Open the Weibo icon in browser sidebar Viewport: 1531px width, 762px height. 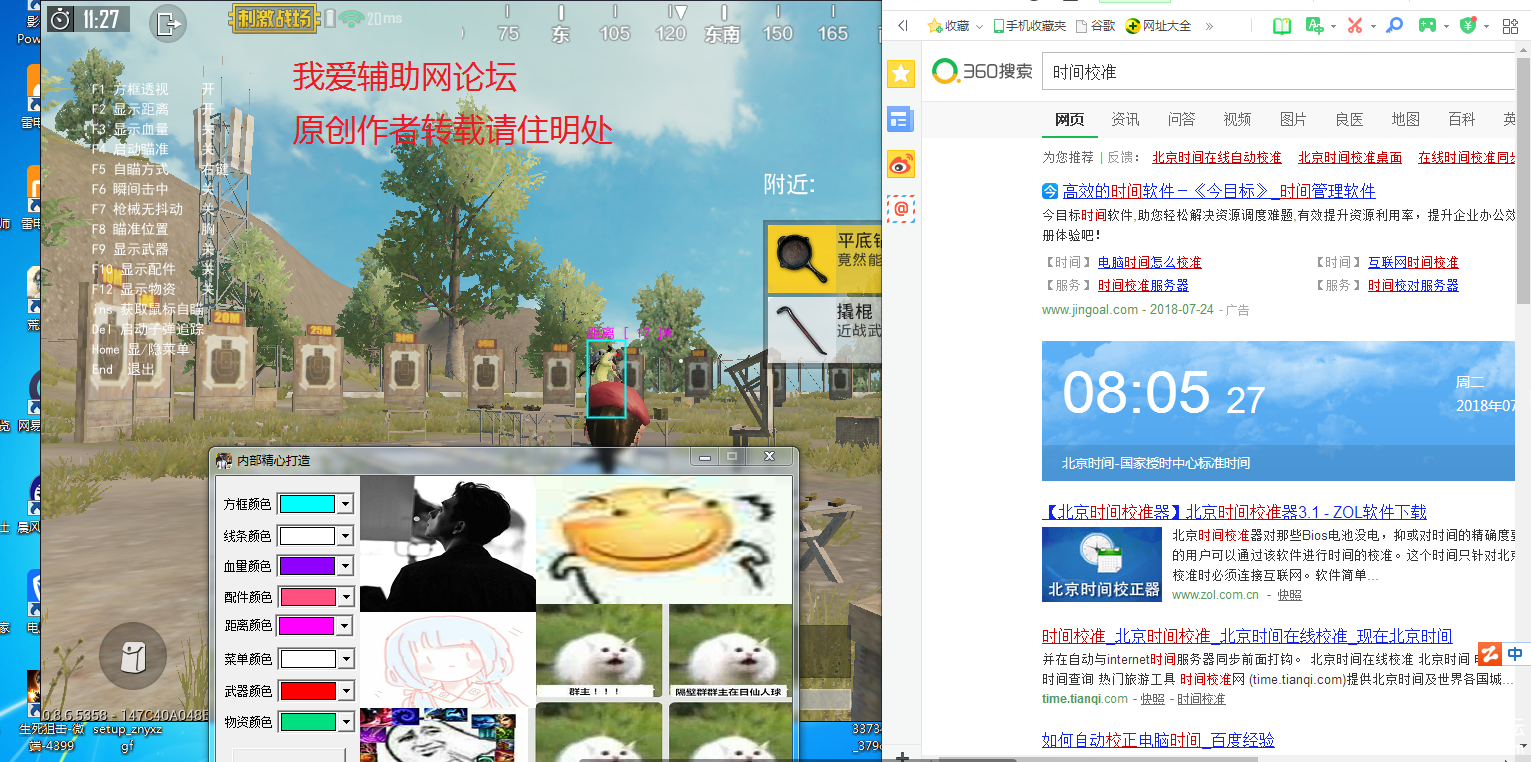[x=901, y=165]
